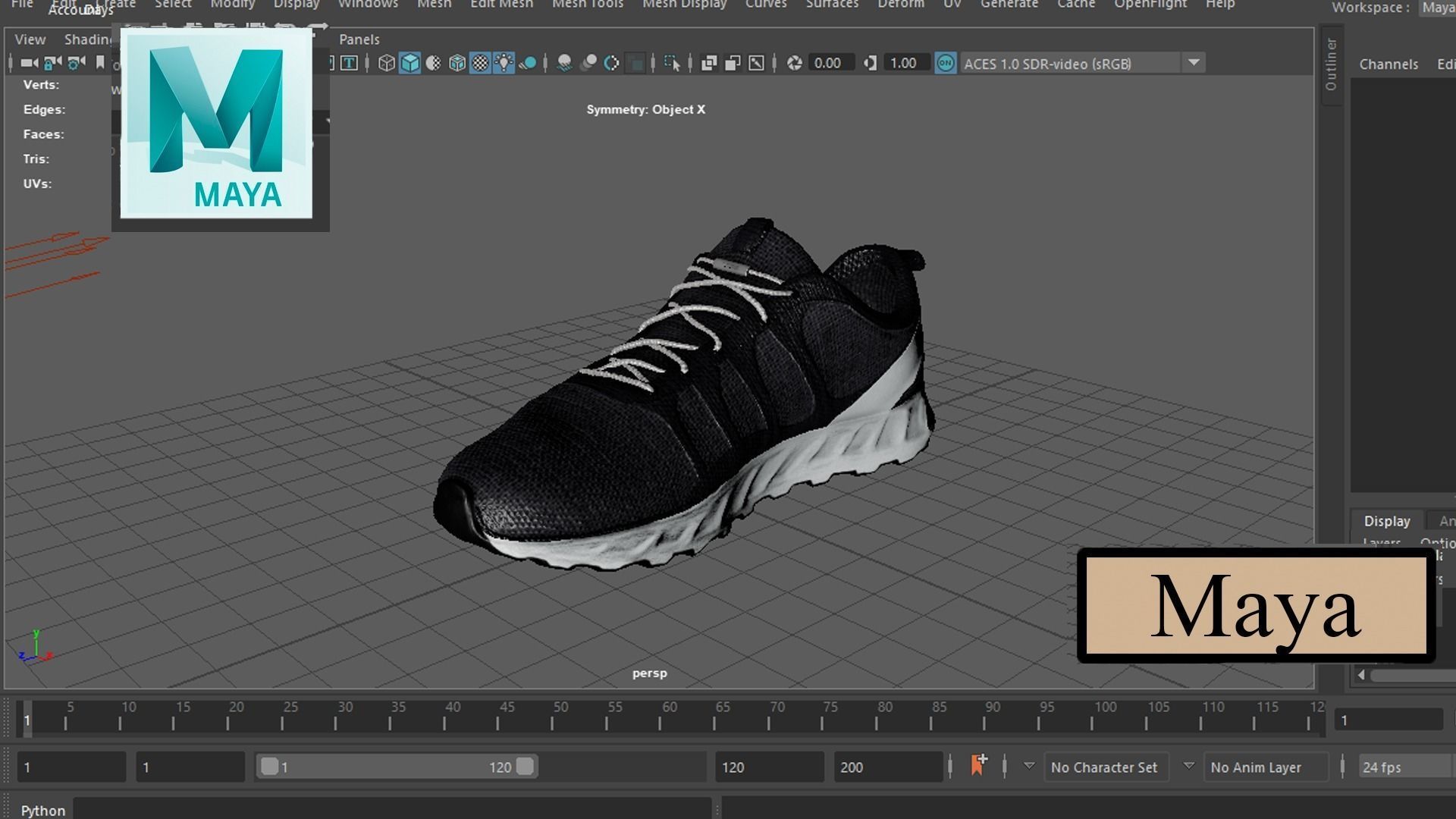Toggle Use All Lights bulb icon

click(504, 63)
